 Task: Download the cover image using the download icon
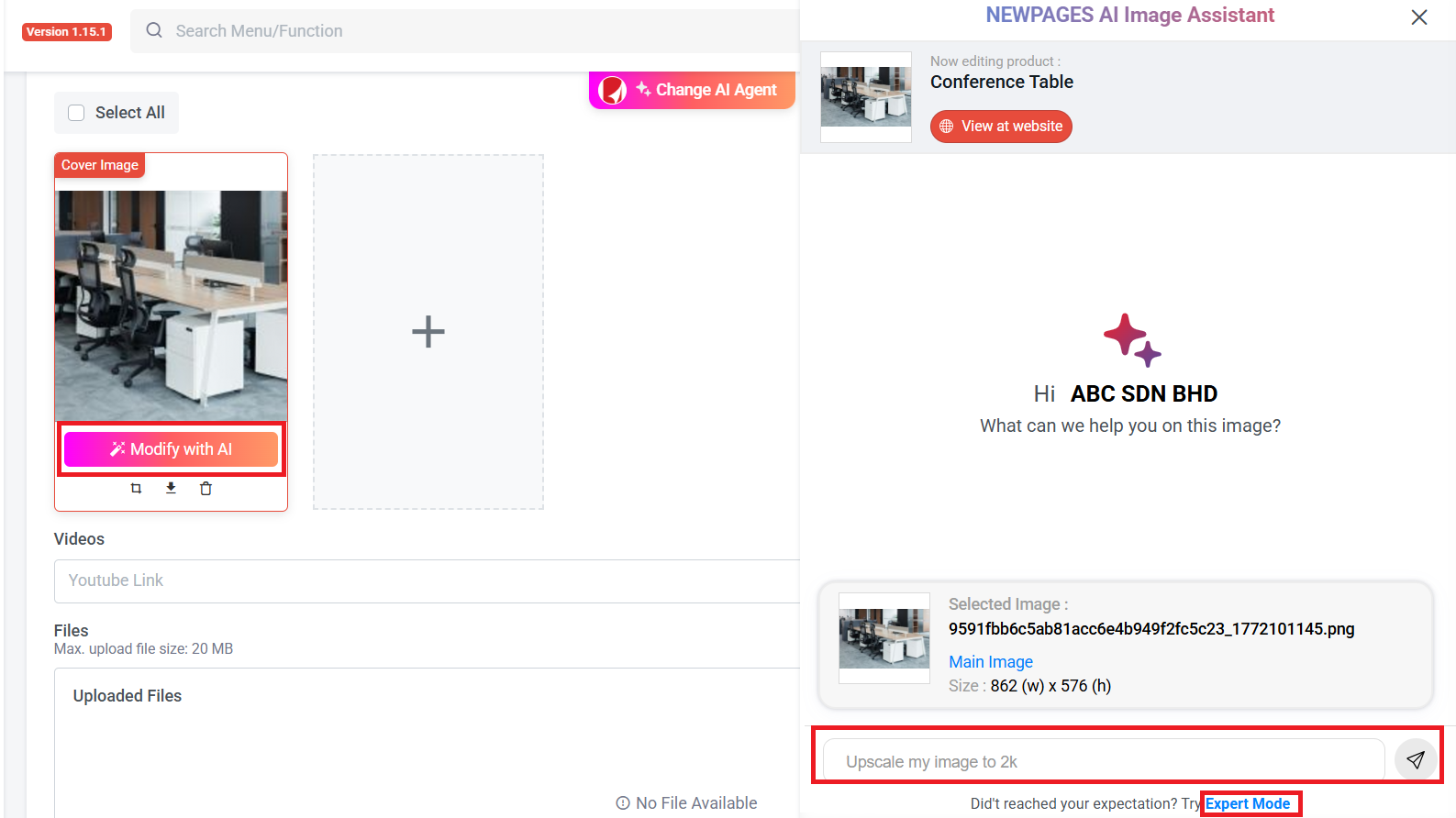pos(171,489)
